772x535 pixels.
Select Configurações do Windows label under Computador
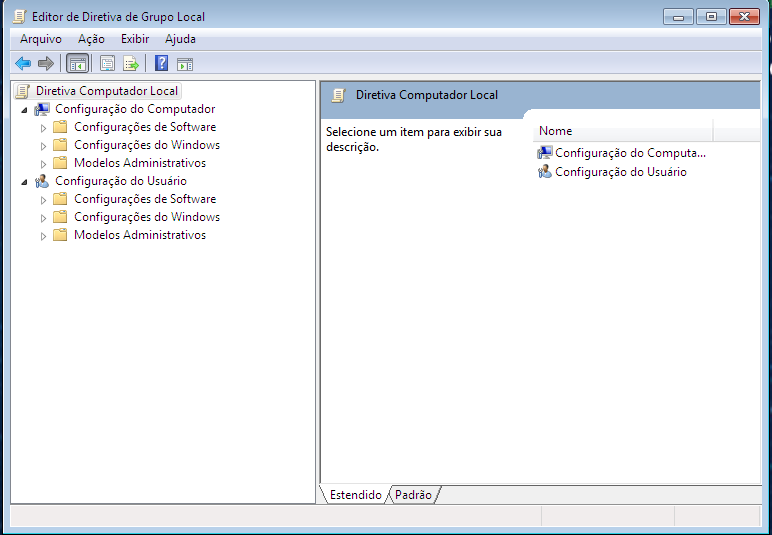(x=147, y=145)
